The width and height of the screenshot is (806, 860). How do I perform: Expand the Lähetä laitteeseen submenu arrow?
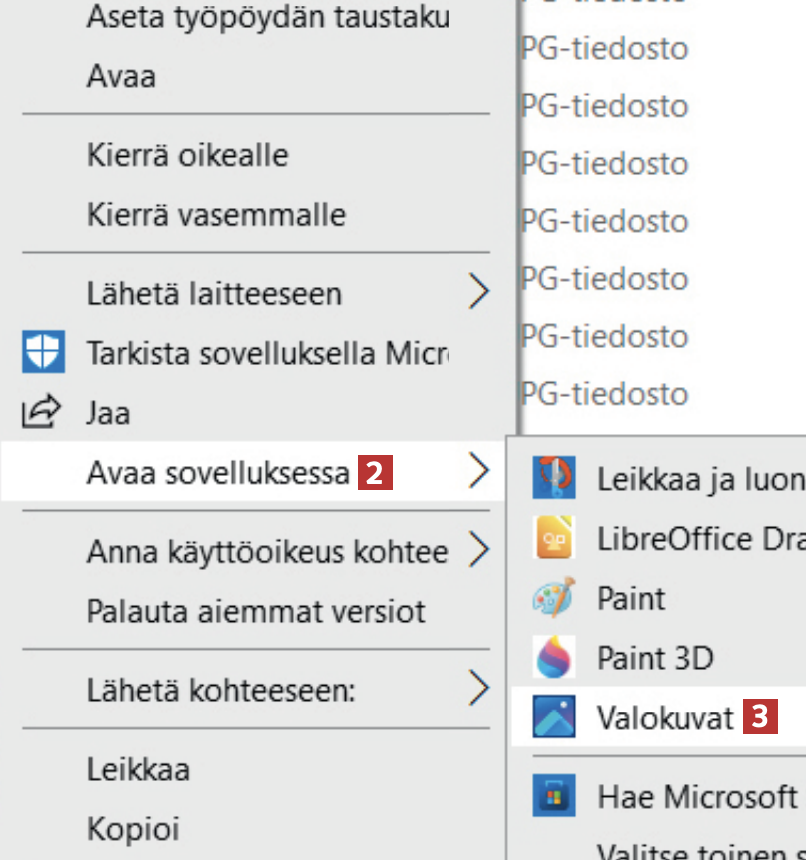pos(480,293)
